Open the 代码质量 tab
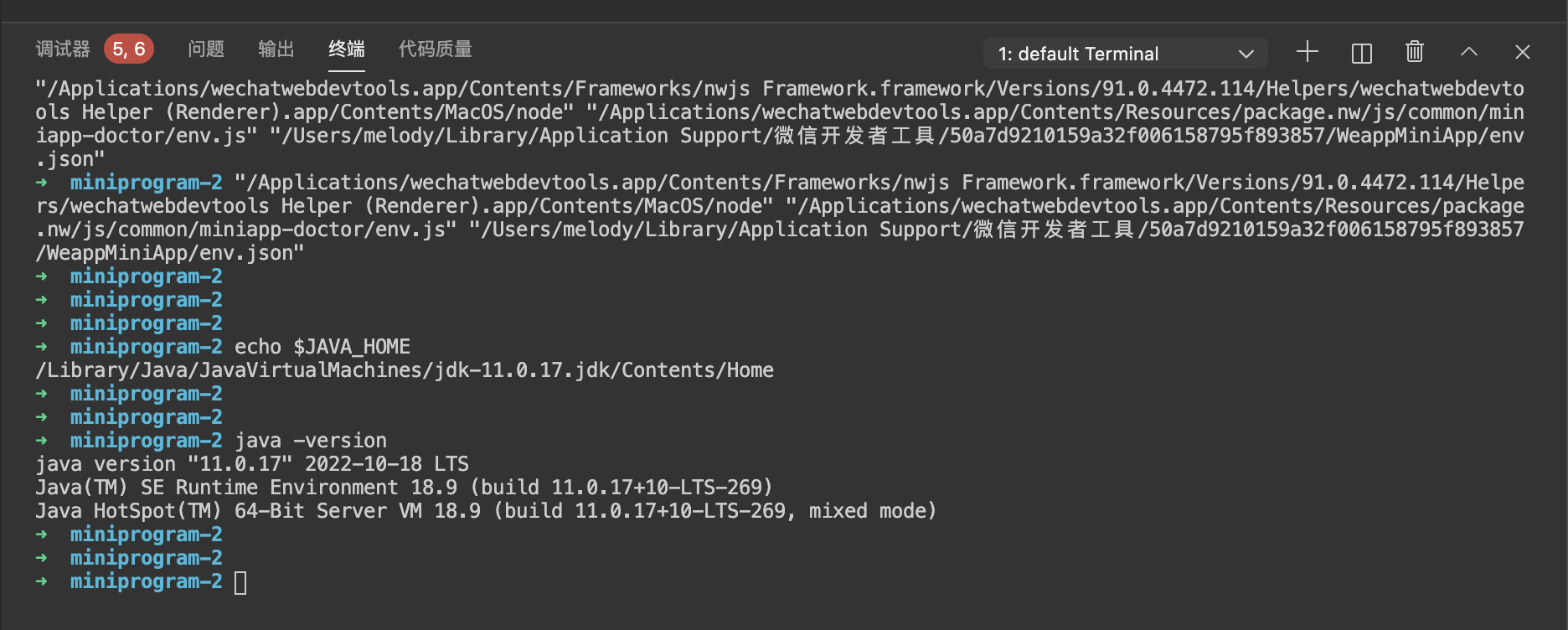1568x630 pixels. click(436, 49)
